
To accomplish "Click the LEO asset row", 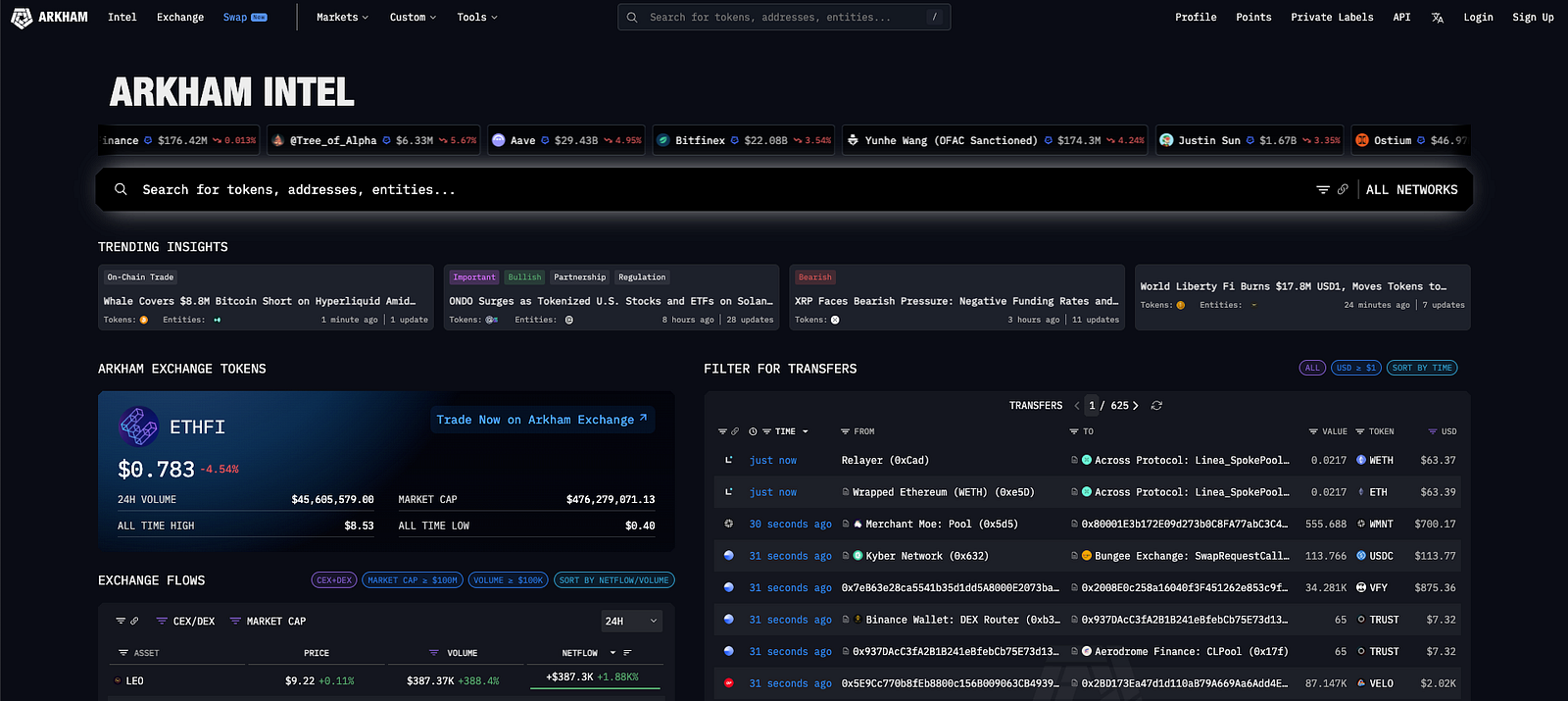I will (x=387, y=680).
